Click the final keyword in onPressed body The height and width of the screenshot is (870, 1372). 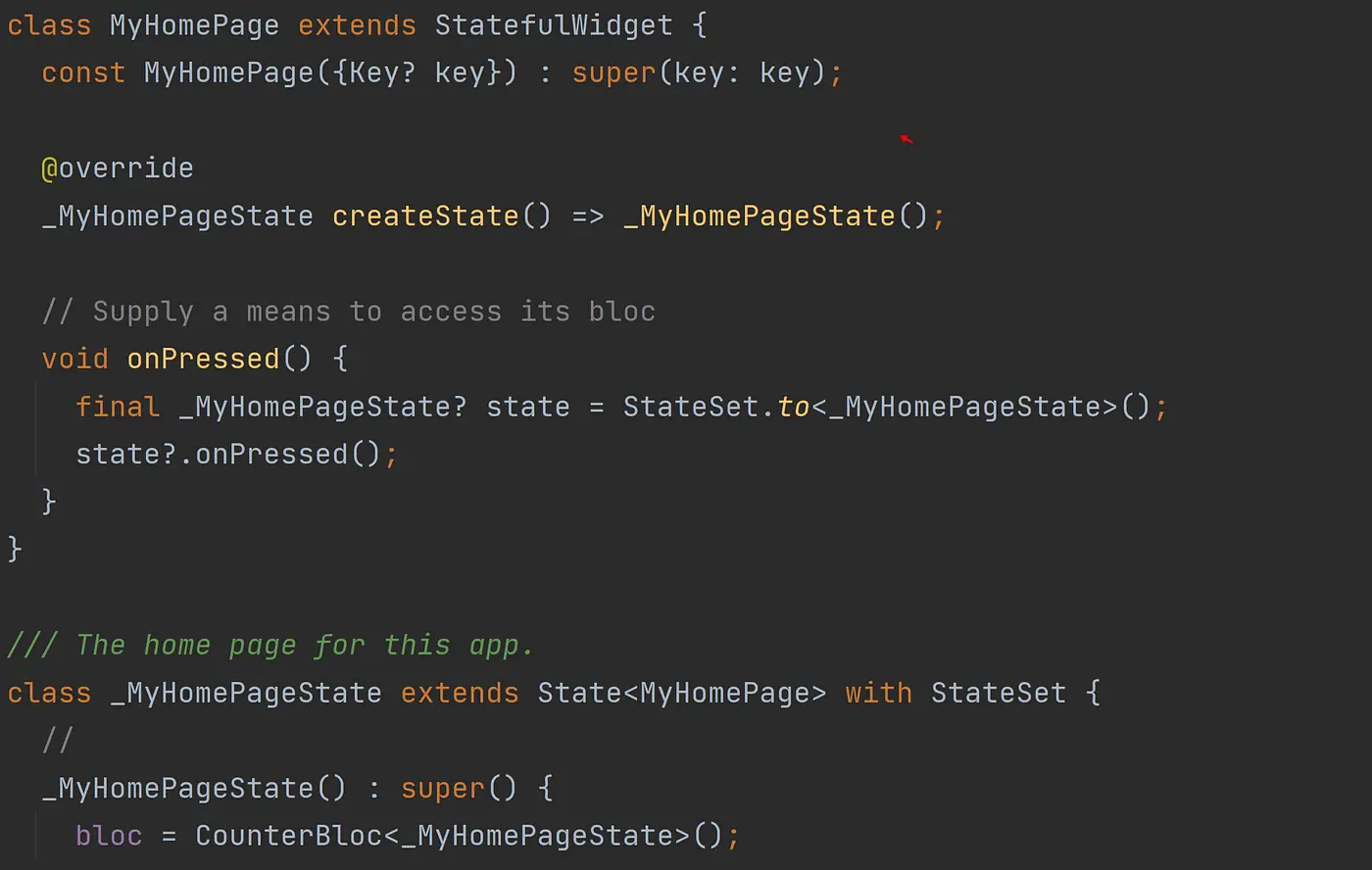coord(118,407)
